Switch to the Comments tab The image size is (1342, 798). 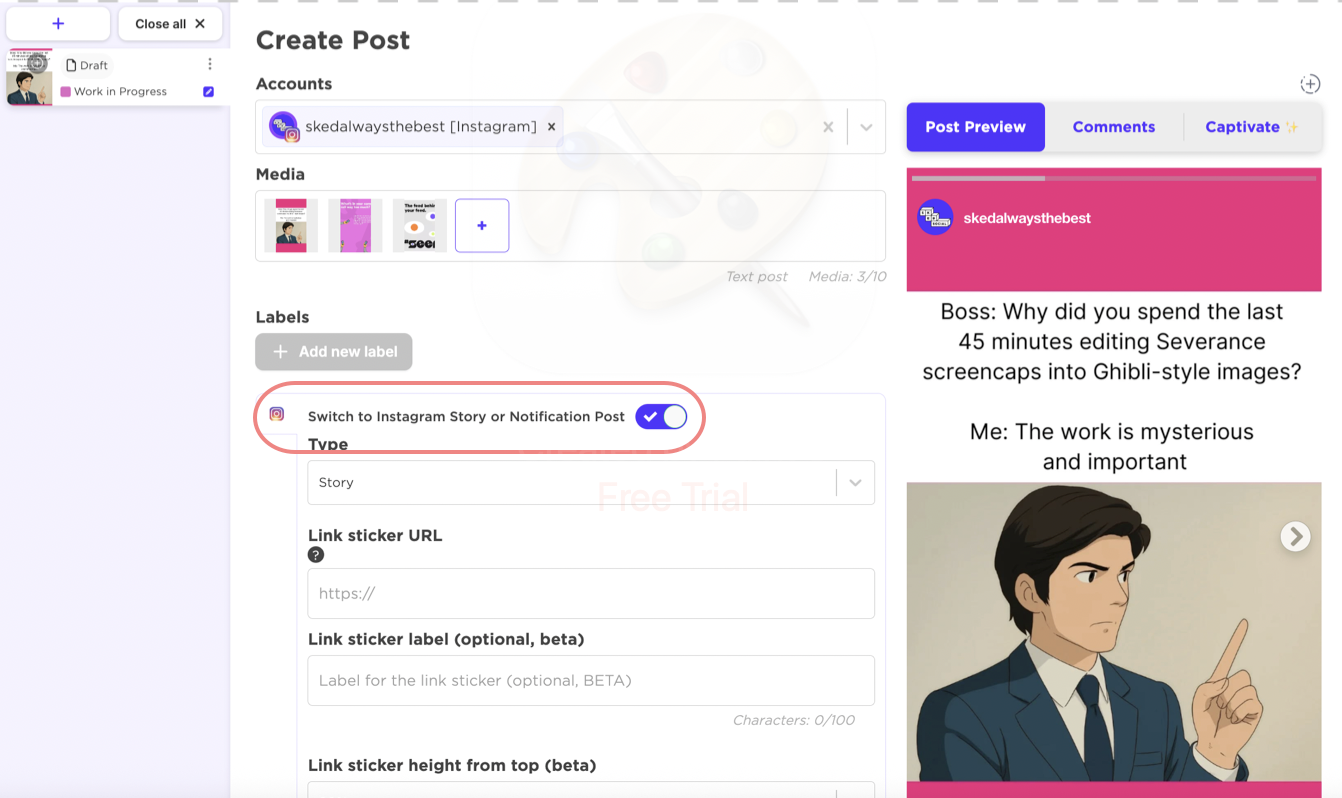[1113, 127]
